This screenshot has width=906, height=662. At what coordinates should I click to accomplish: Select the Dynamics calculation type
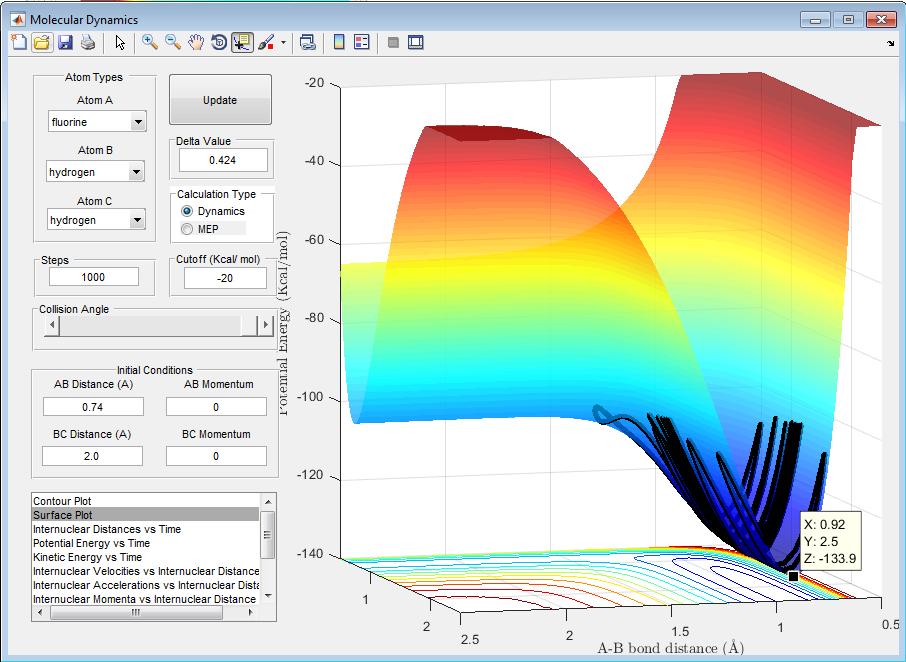pyautogui.click(x=187, y=211)
